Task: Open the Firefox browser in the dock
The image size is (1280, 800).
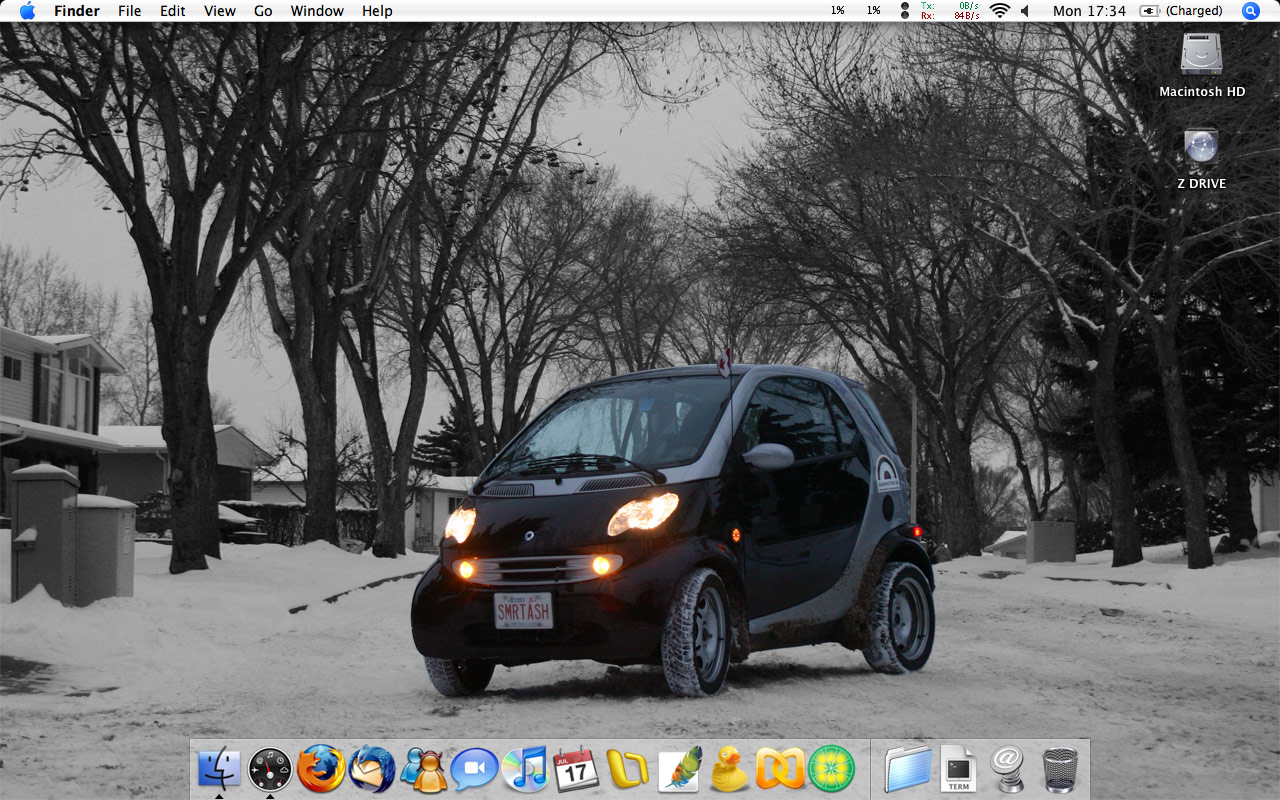Action: point(321,769)
